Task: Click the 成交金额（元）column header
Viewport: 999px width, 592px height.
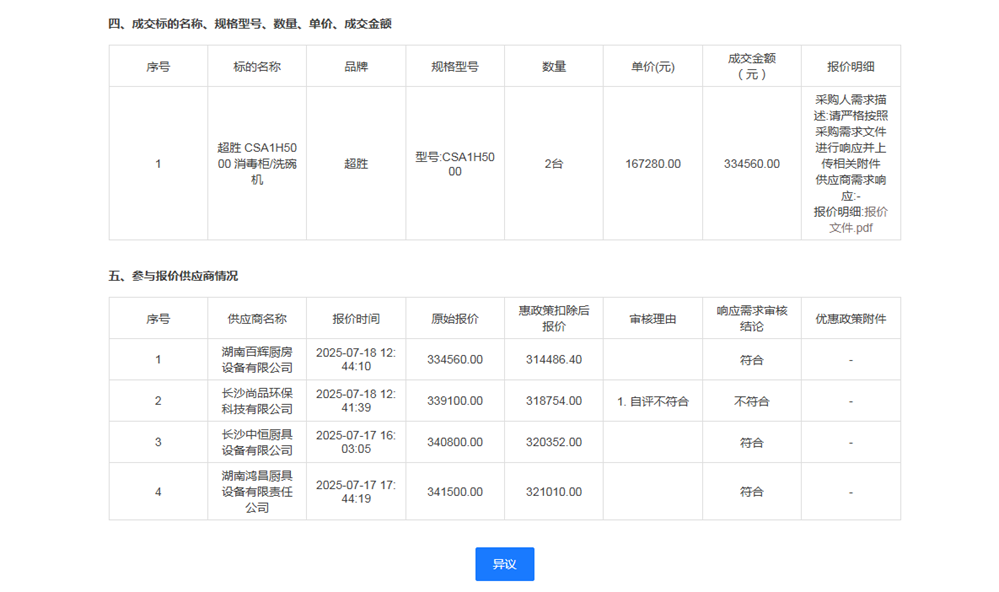Action: point(752,66)
